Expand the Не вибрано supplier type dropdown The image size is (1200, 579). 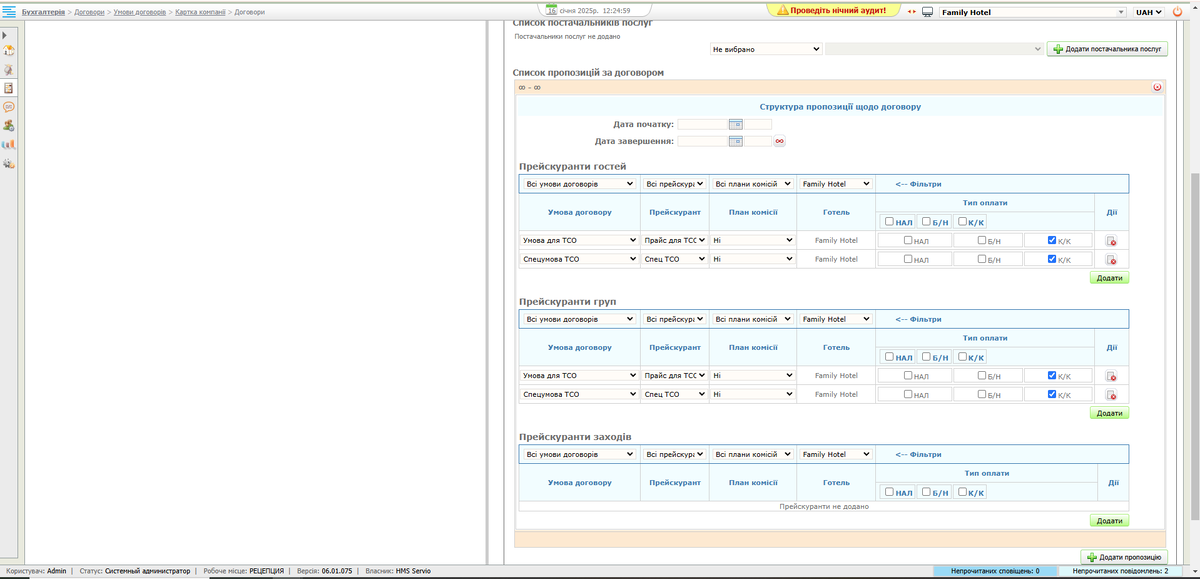[765, 48]
